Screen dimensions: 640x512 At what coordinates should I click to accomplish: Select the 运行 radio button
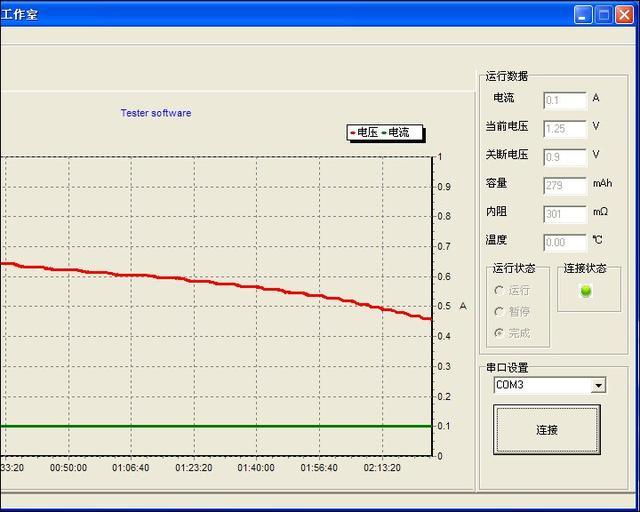(499, 290)
